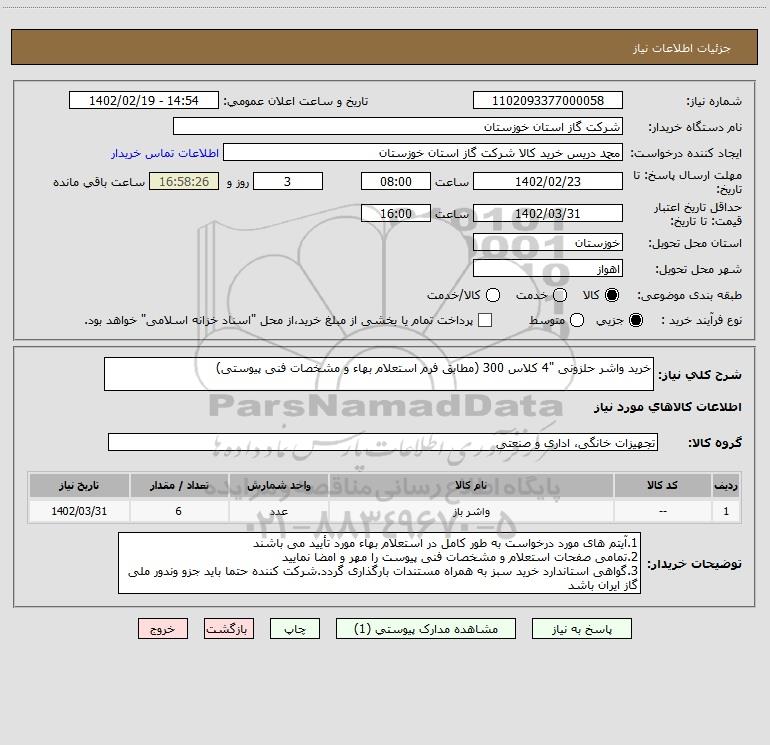770x745 pixels.
Task: Click the شماره نیاز field 1102093377000058
Action: [x=548, y=101]
